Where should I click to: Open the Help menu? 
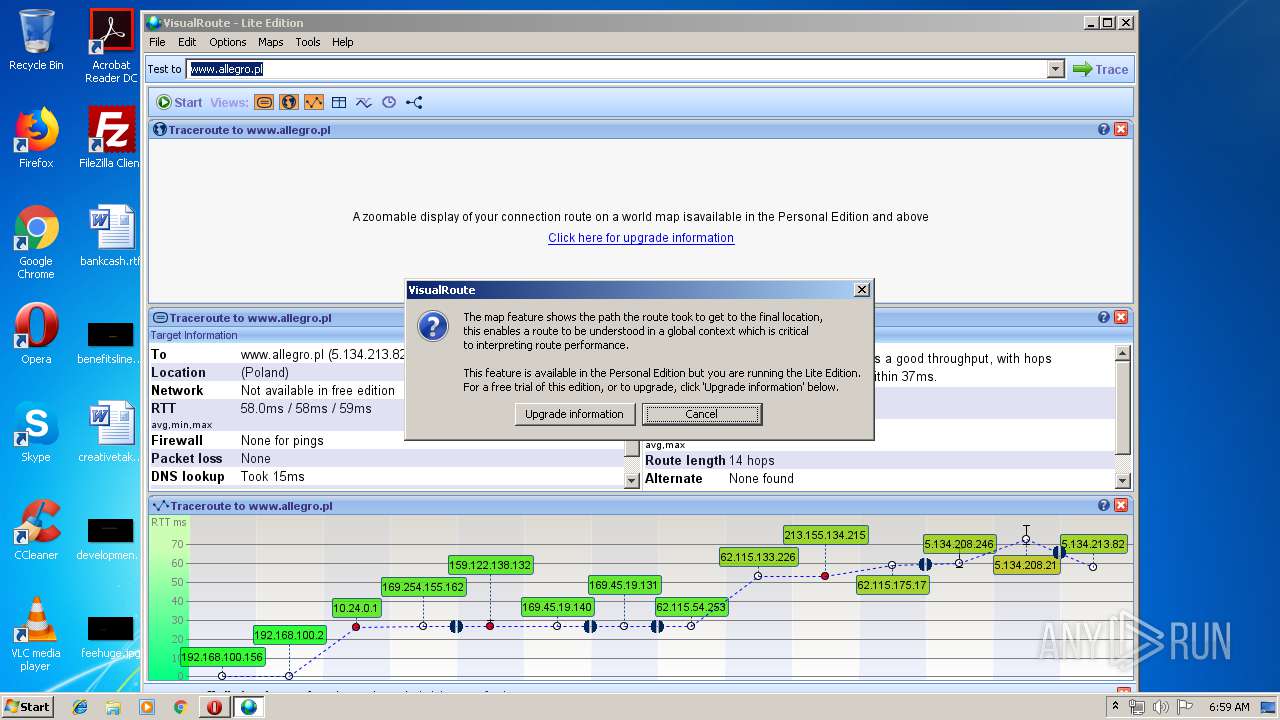point(343,42)
